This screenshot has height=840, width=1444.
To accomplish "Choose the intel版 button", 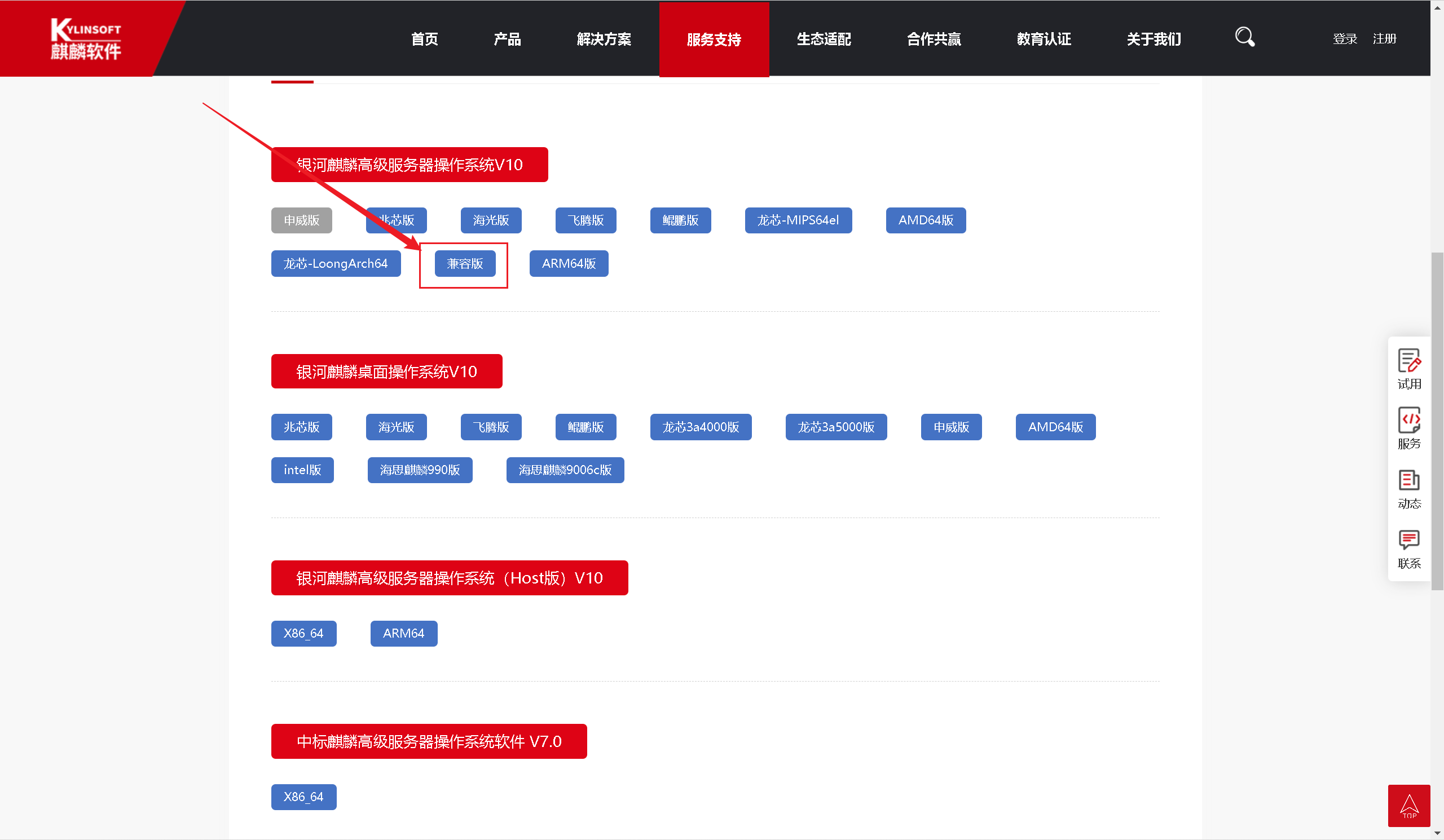I will [302, 470].
